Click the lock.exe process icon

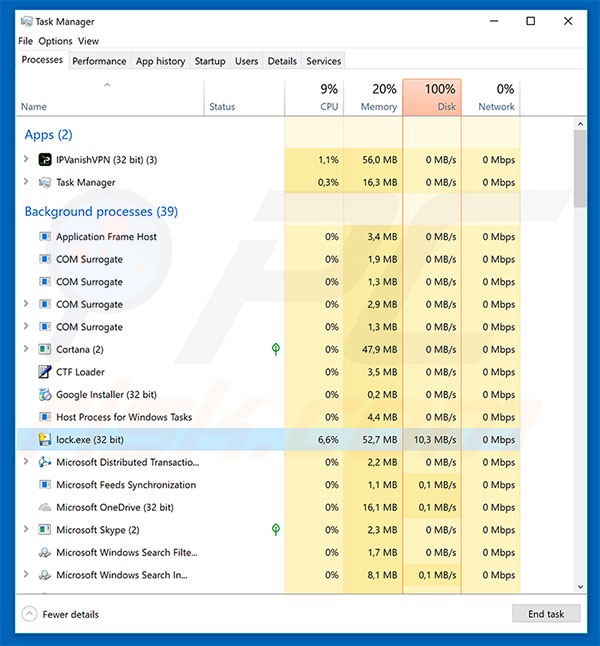45,440
